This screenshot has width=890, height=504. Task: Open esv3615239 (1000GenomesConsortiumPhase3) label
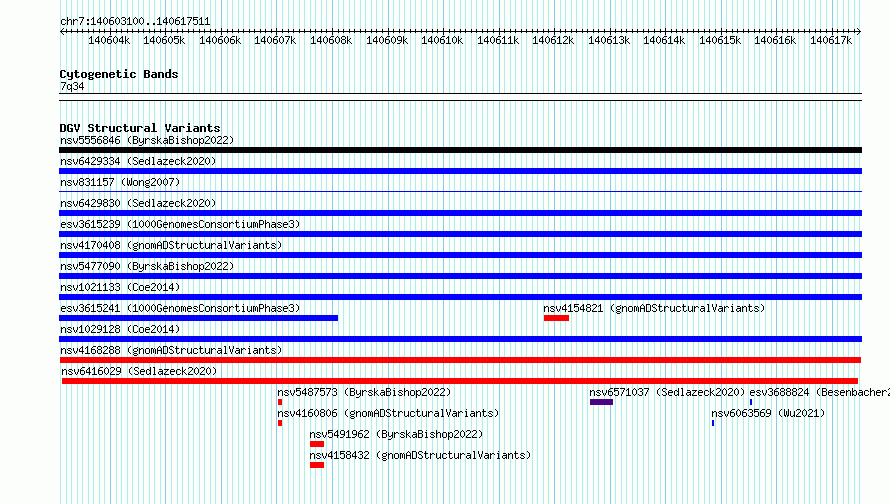tap(180, 224)
